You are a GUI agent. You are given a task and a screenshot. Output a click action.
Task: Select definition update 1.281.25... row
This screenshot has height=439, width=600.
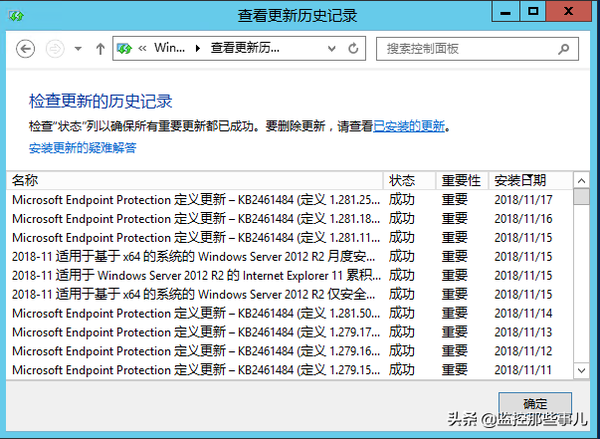point(290,200)
